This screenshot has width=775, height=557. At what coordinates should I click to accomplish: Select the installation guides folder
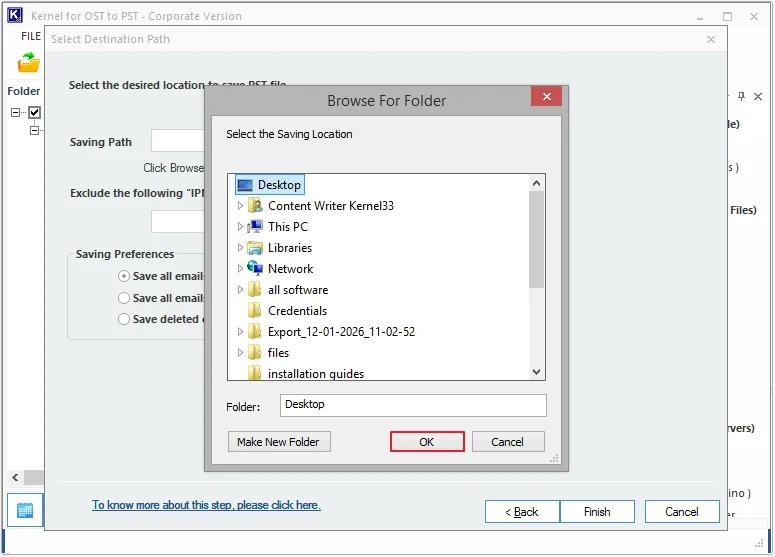(316, 374)
